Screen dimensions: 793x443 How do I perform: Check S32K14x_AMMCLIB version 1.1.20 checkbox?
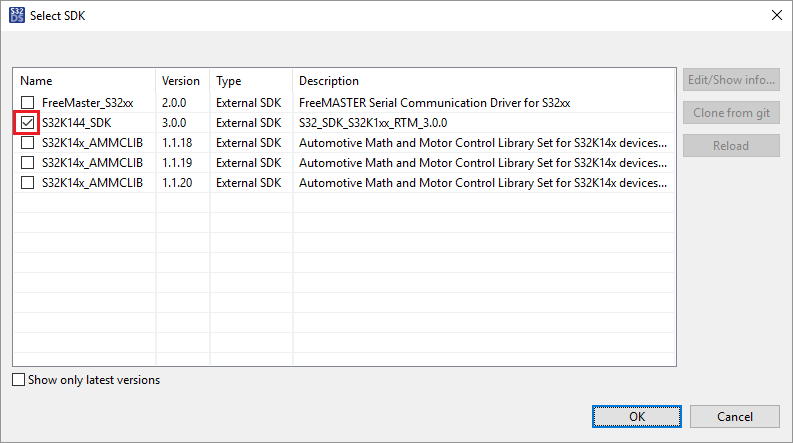click(28, 183)
